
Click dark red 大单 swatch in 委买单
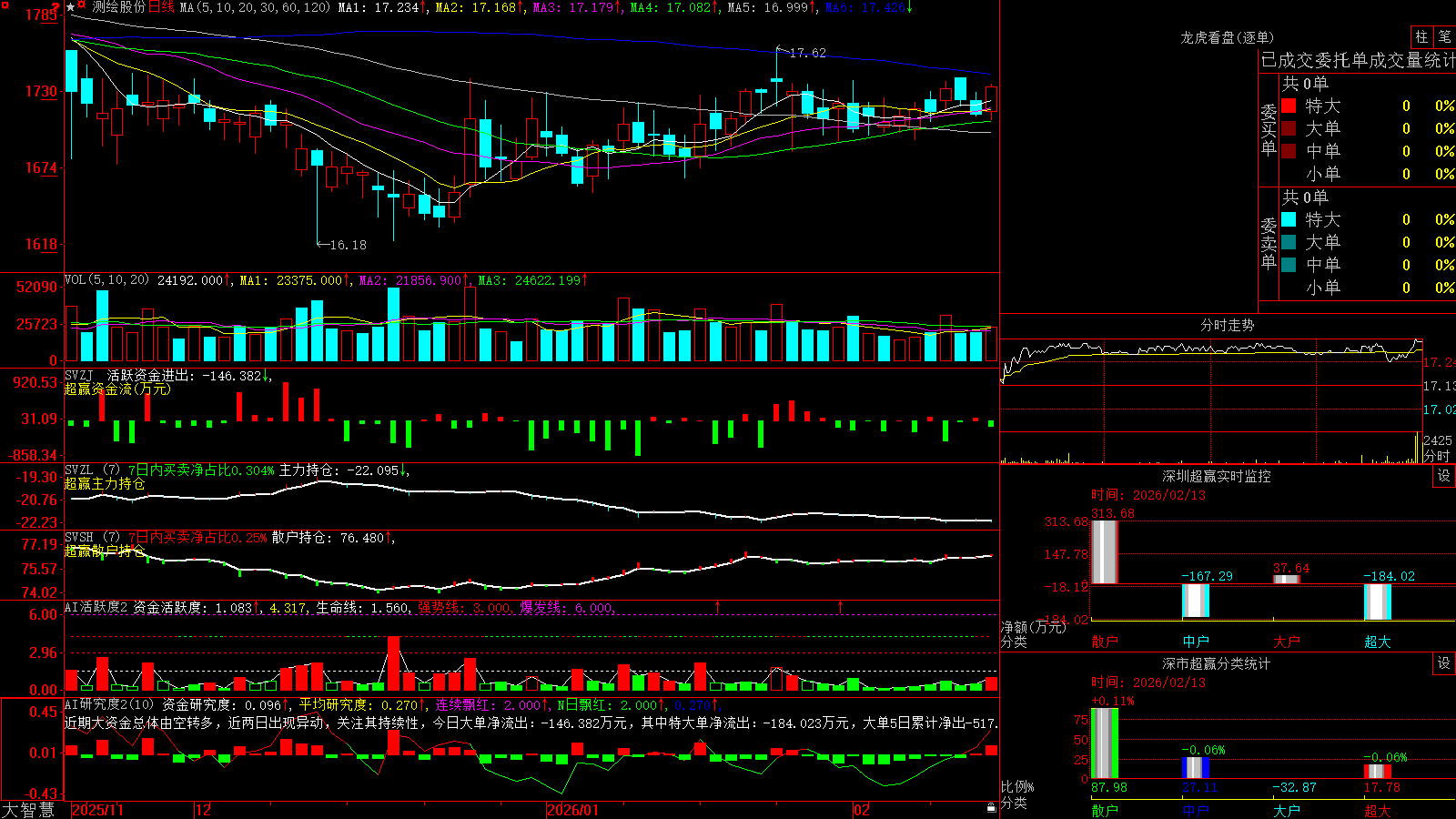[1289, 128]
